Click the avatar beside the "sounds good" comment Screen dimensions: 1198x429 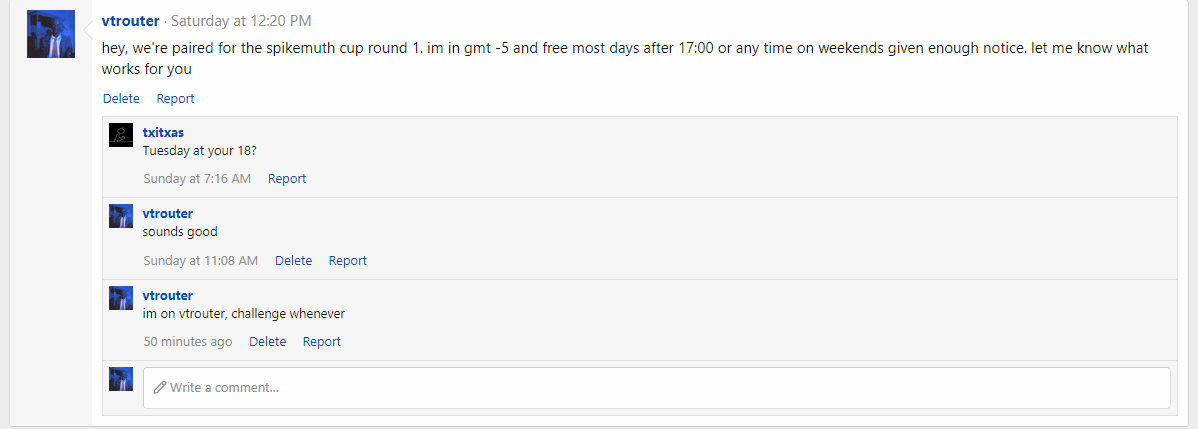[121, 216]
